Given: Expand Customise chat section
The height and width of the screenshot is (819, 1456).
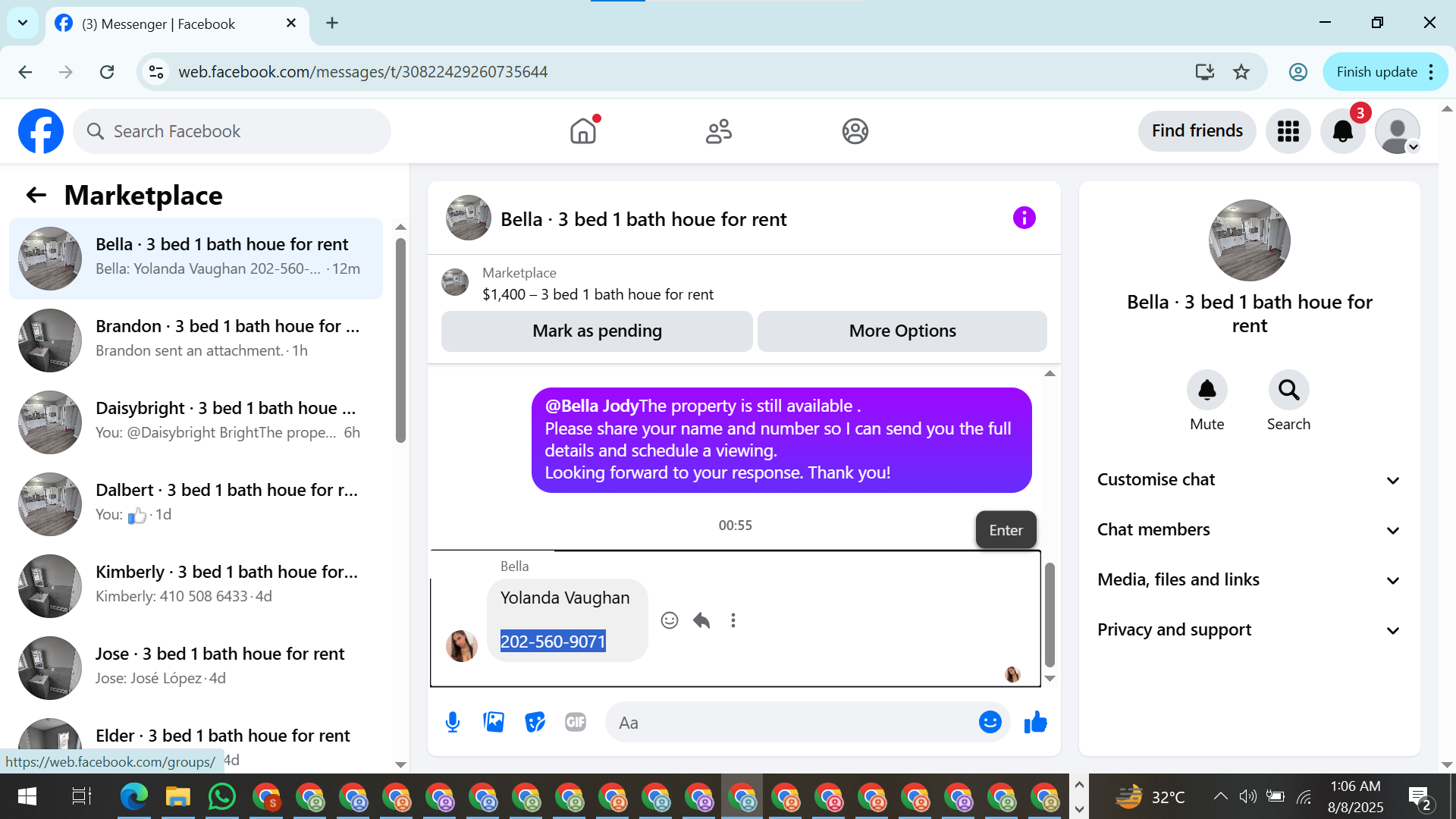Looking at the screenshot, I should click(x=1249, y=480).
